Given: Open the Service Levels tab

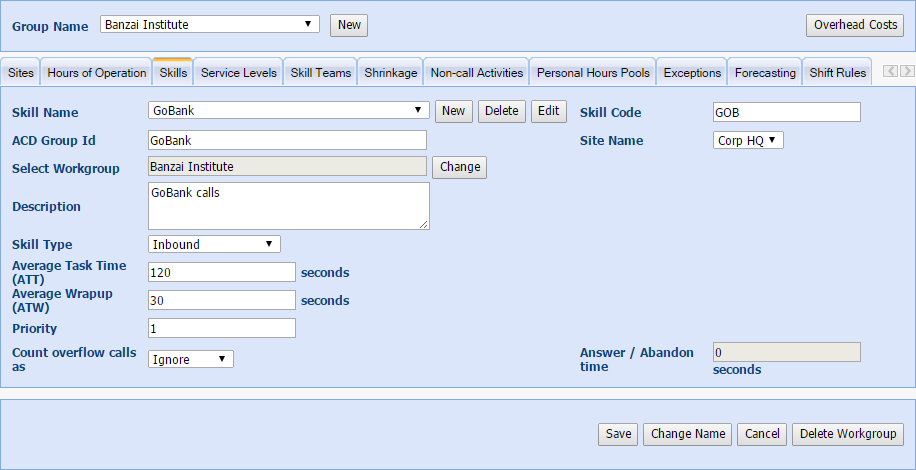Looking at the screenshot, I should 238,73.
